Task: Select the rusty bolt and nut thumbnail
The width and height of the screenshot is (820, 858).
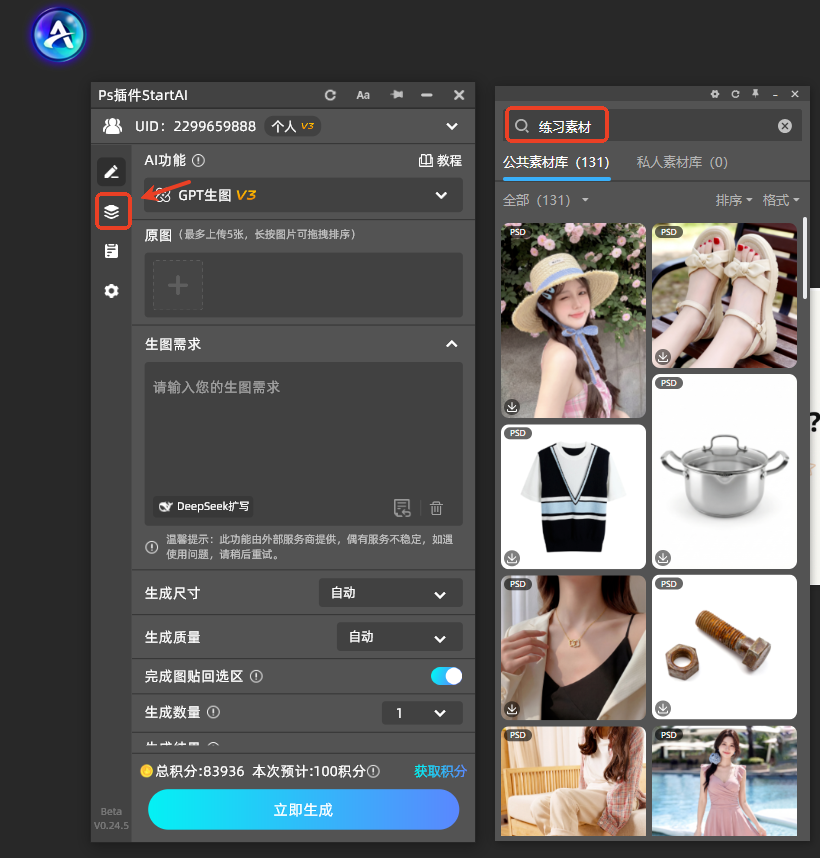Action: [724, 647]
